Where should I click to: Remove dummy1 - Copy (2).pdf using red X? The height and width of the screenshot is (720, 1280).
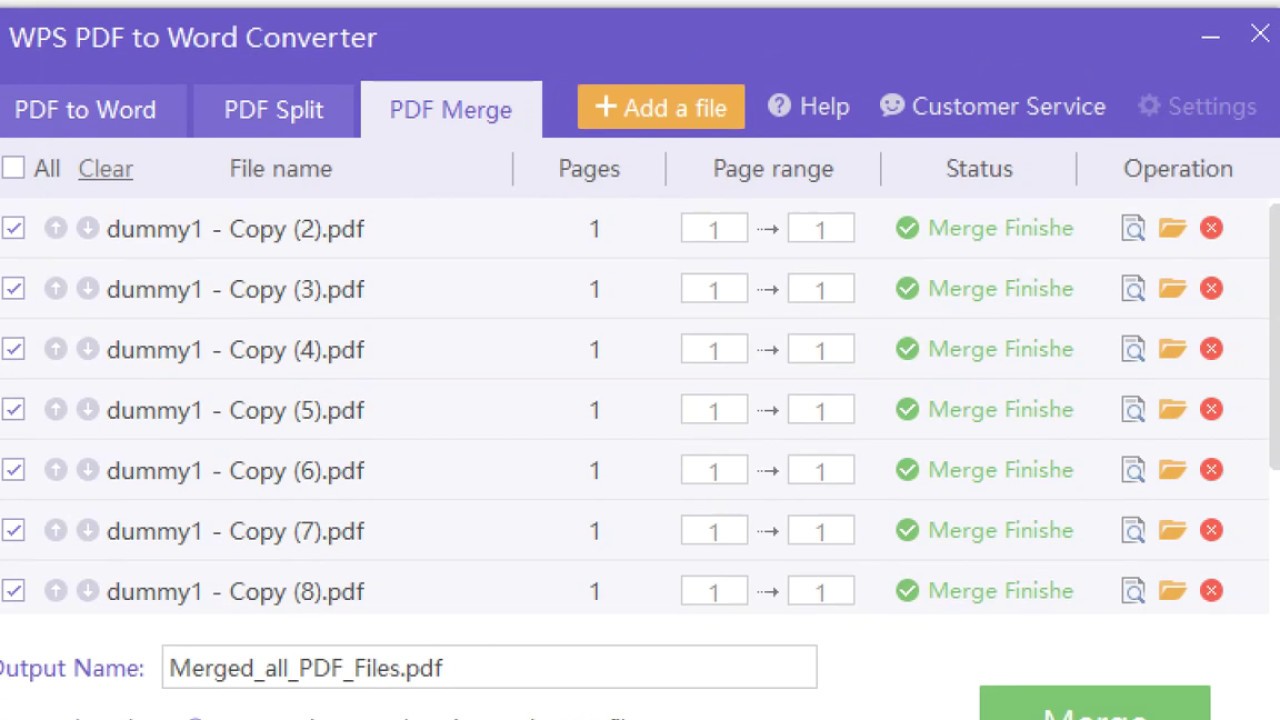(x=1211, y=228)
